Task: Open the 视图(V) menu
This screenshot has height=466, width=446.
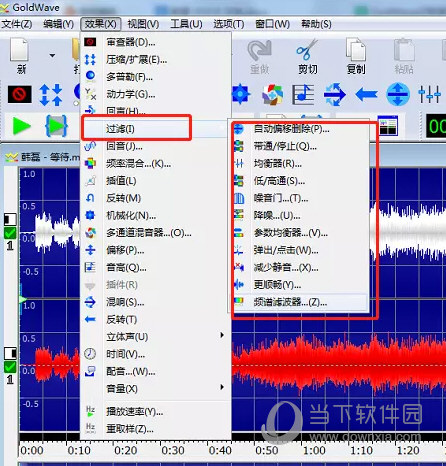Action: (143, 24)
